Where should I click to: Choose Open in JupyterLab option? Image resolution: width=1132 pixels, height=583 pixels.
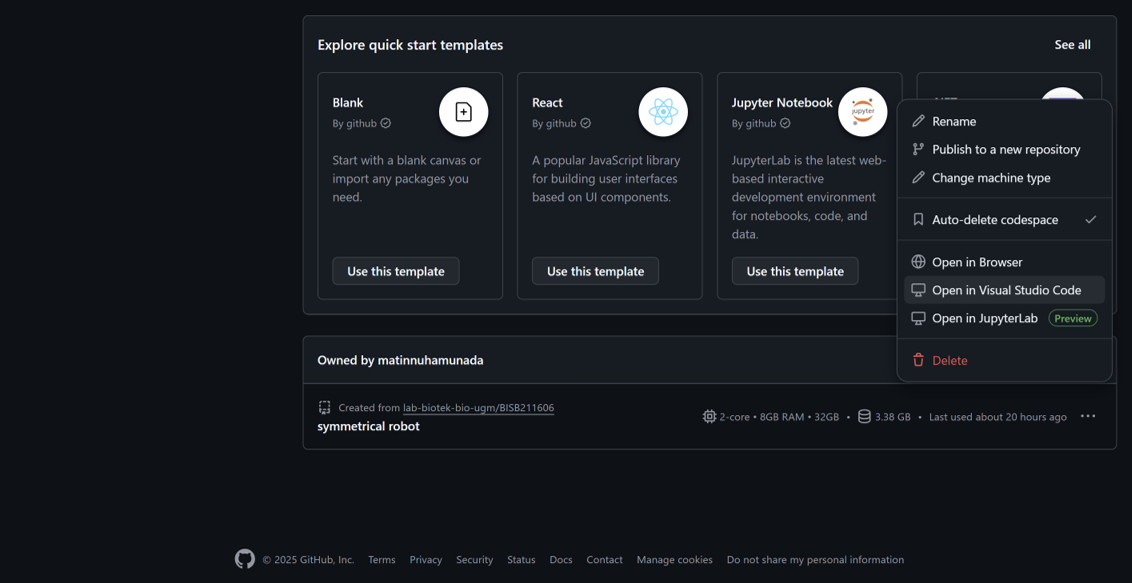pos(984,318)
